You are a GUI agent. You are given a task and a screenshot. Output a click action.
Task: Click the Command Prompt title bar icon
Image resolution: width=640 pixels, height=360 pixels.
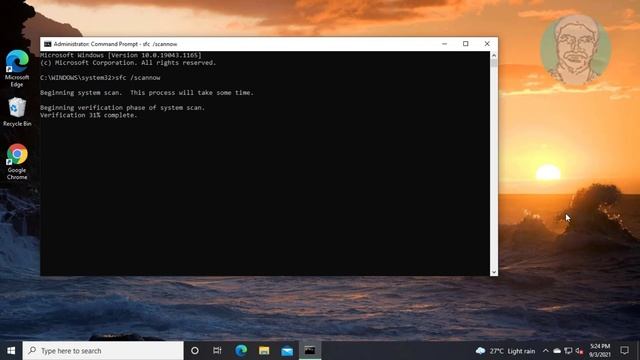[48, 44]
